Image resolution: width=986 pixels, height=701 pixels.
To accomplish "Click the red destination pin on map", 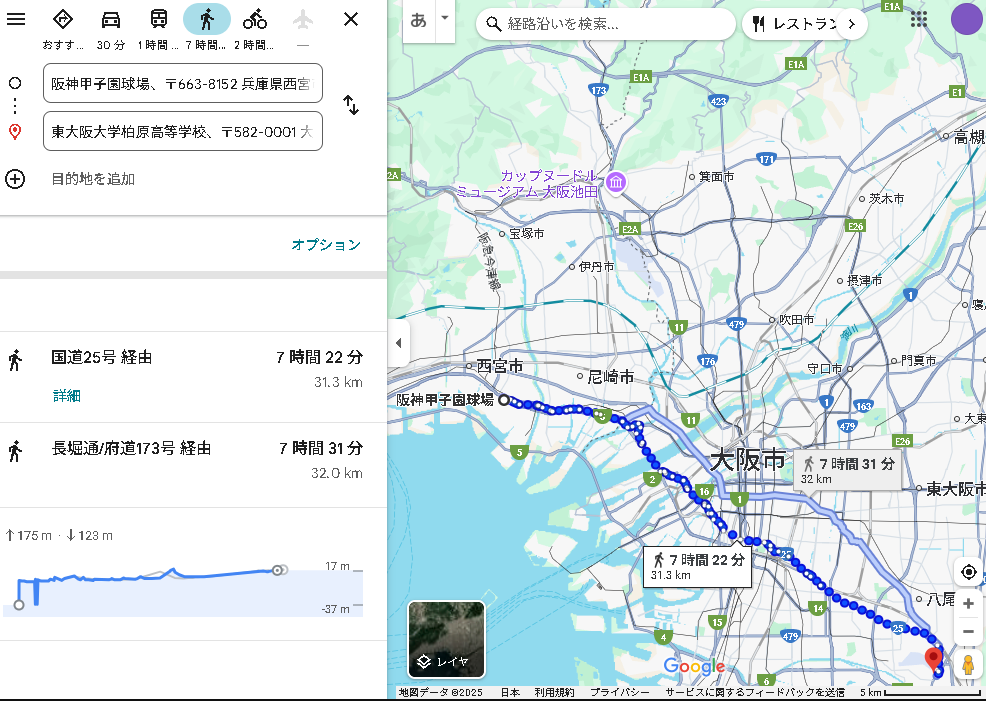I will point(934,660).
